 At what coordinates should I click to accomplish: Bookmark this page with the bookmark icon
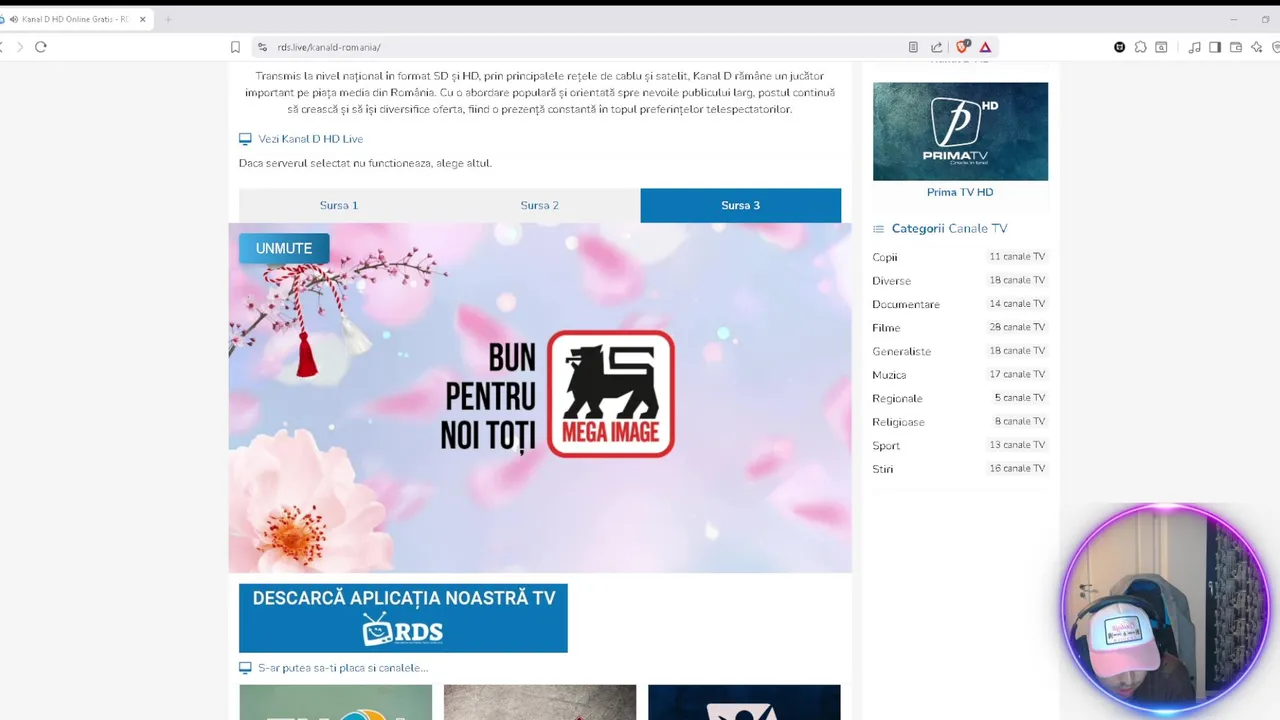[x=235, y=47]
